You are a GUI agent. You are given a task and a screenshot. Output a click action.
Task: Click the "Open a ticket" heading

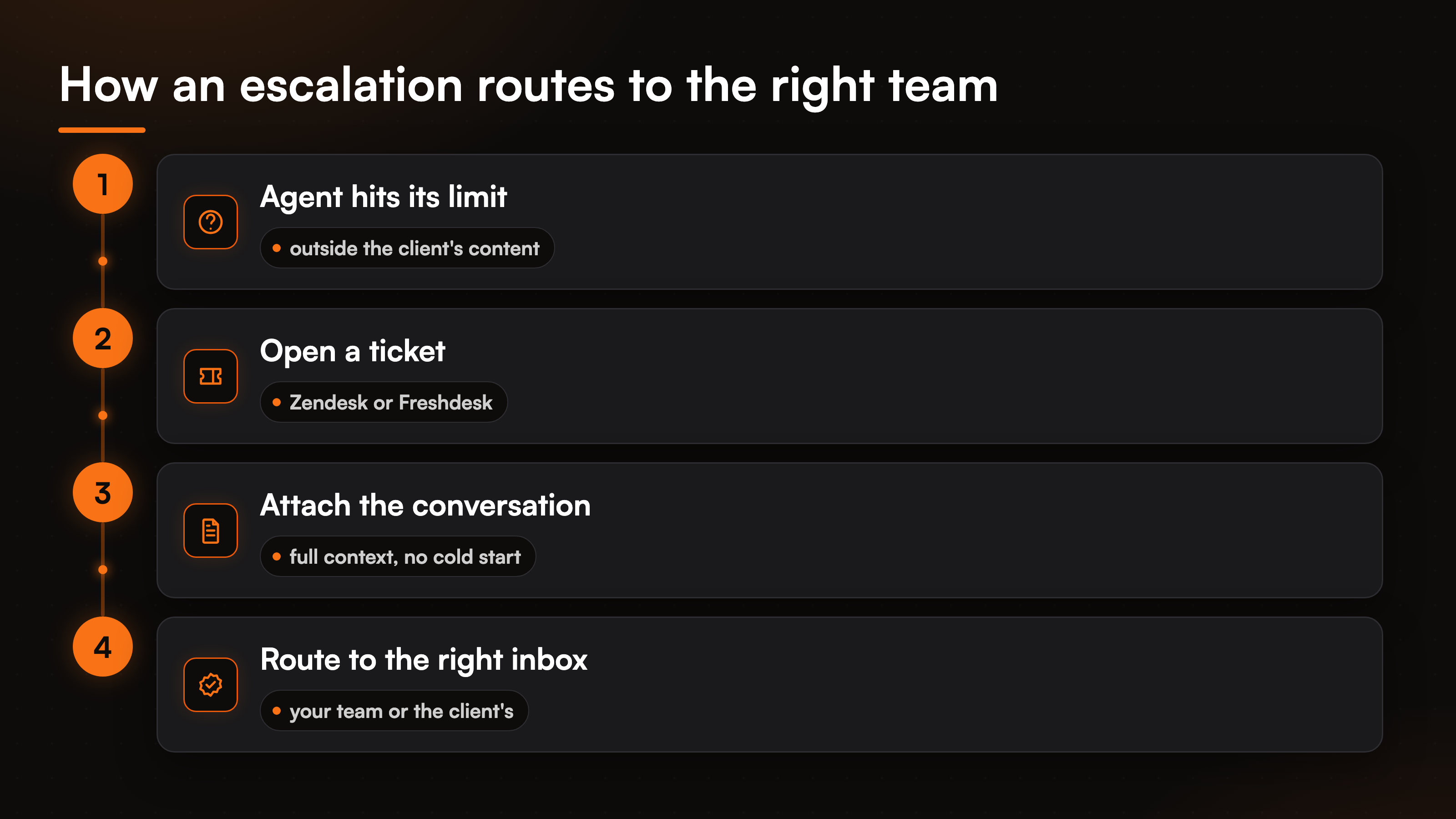click(x=353, y=351)
